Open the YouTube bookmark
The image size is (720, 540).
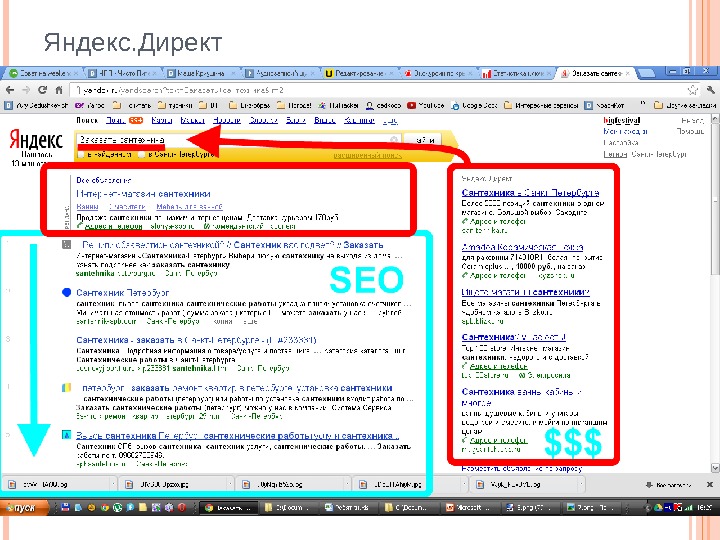(426, 105)
